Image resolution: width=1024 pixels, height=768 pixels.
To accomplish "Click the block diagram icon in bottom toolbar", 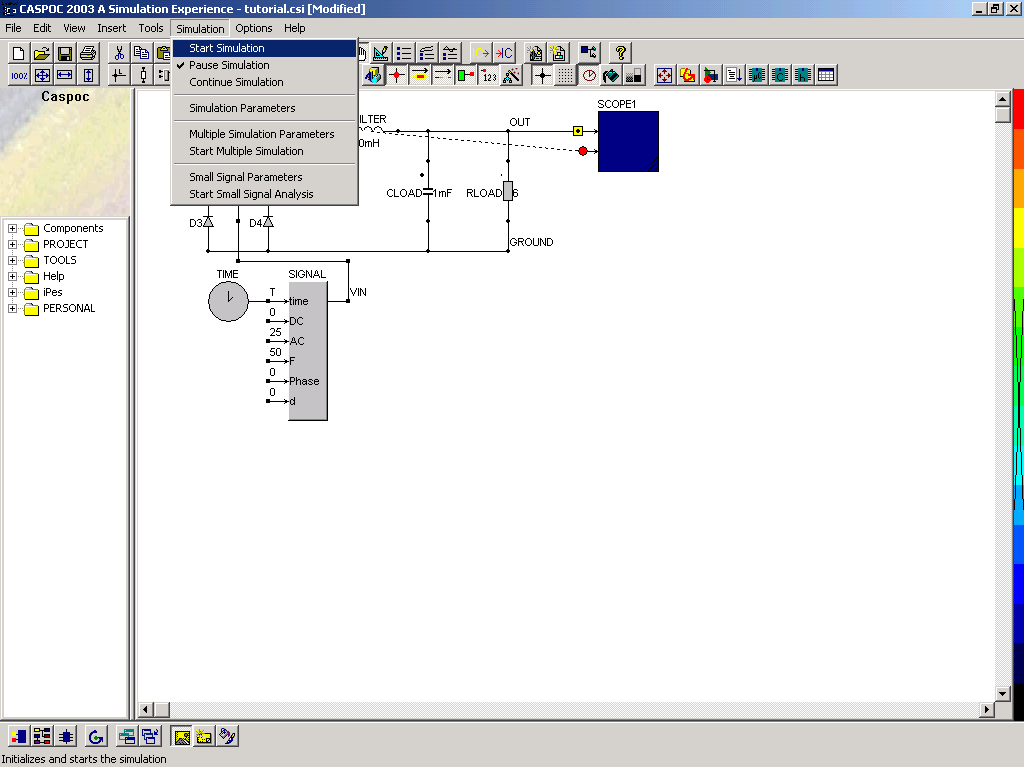I will [42, 737].
